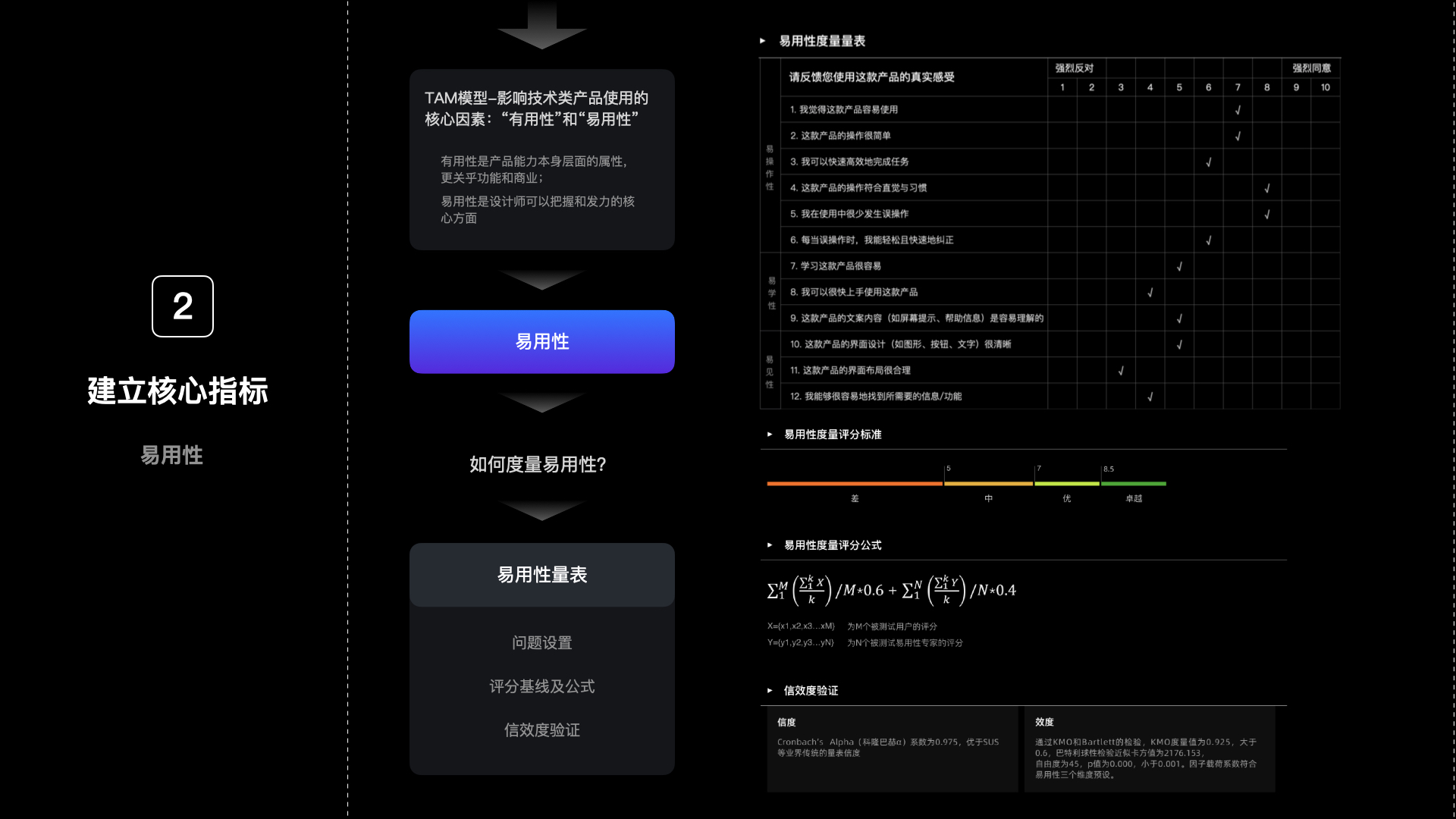Click the numbered badge 2 beside 建立核心指标
The height and width of the screenshot is (819, 1456).
(182, 307)
